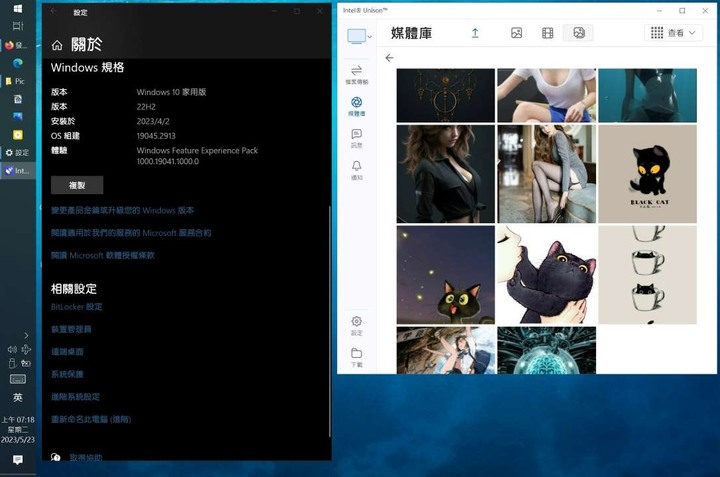Open the black cat with fireflies thumbnail

point(446,275)
